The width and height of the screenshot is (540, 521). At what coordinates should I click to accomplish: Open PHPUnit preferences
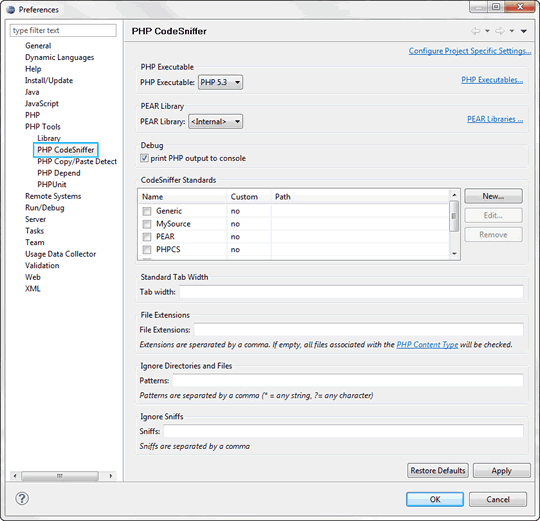point(52,185)
